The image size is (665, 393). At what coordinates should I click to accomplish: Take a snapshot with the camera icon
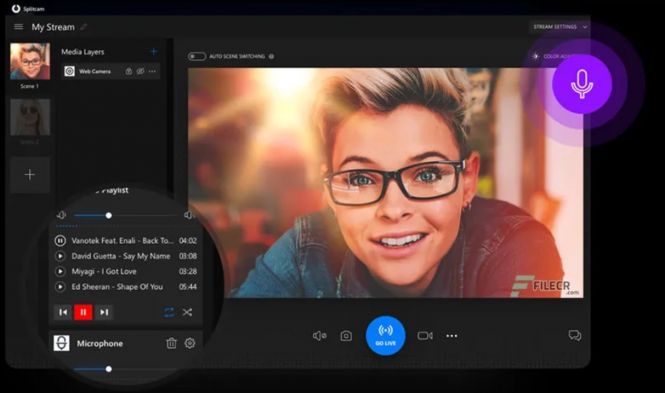(x=346, y=336)
